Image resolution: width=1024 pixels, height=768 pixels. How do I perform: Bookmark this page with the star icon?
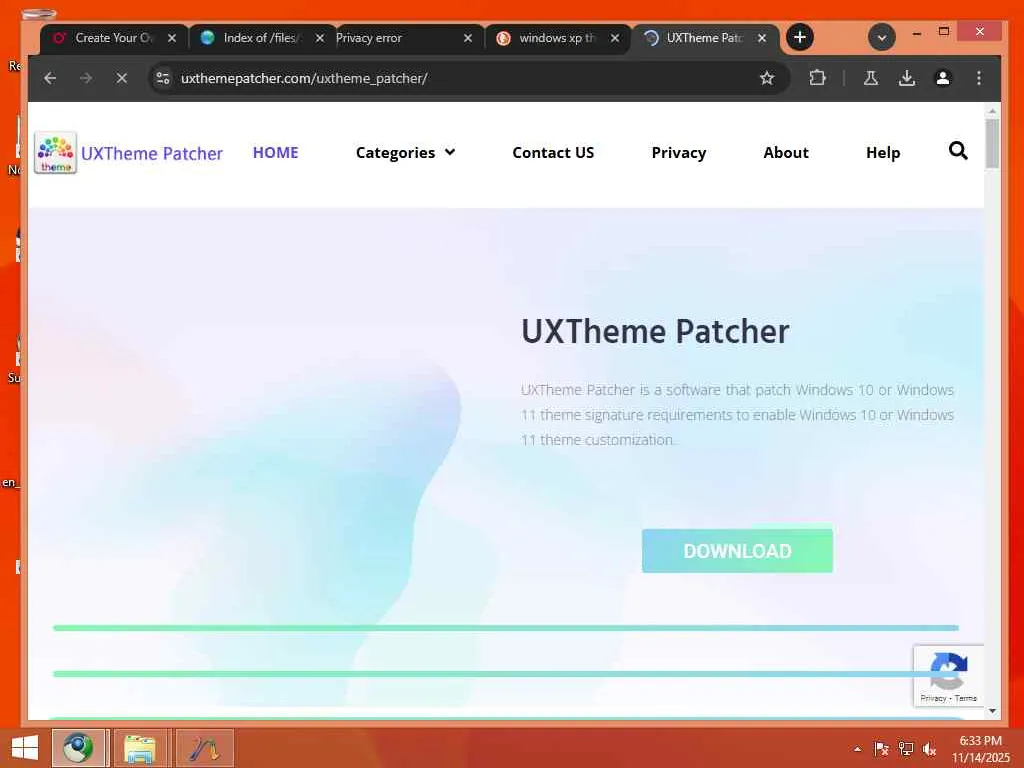(767, 78)
